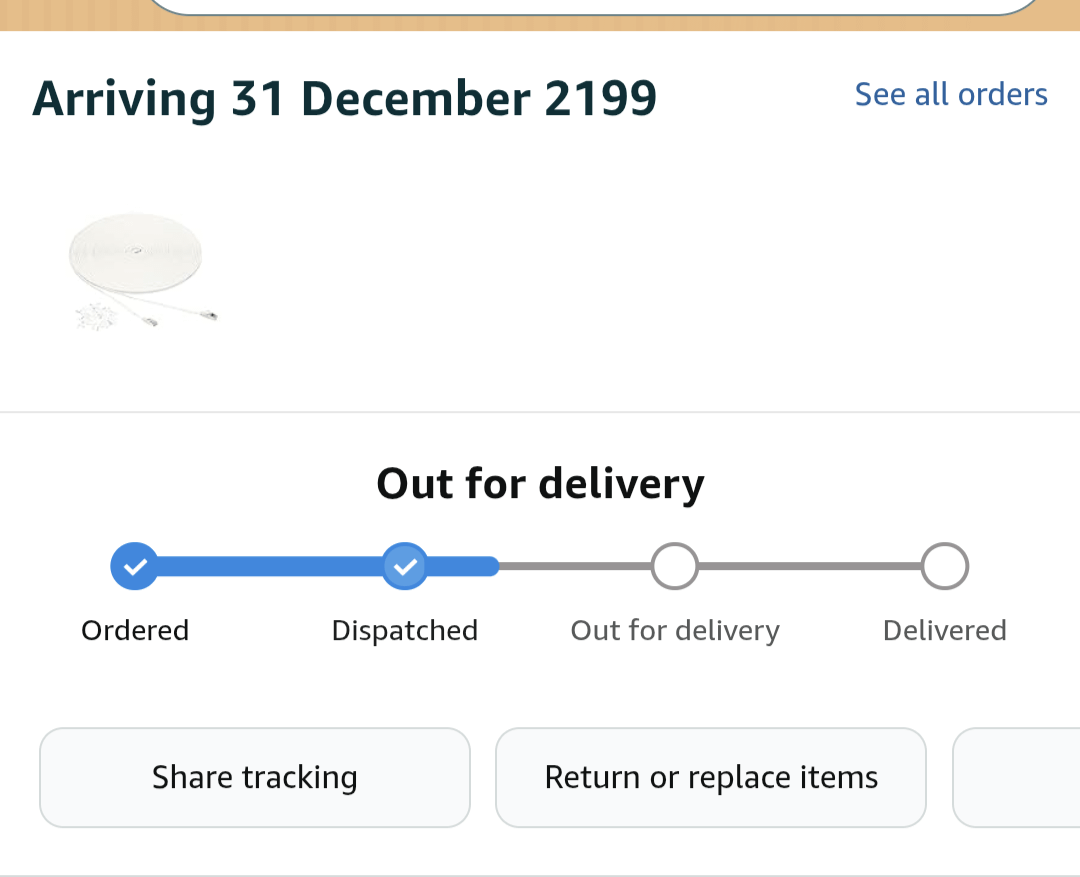The height and width of the screenshot is (877, 1080).
Task: Click the Arriving 31 December 2199 heading
Action: click(x=344, y=99)
